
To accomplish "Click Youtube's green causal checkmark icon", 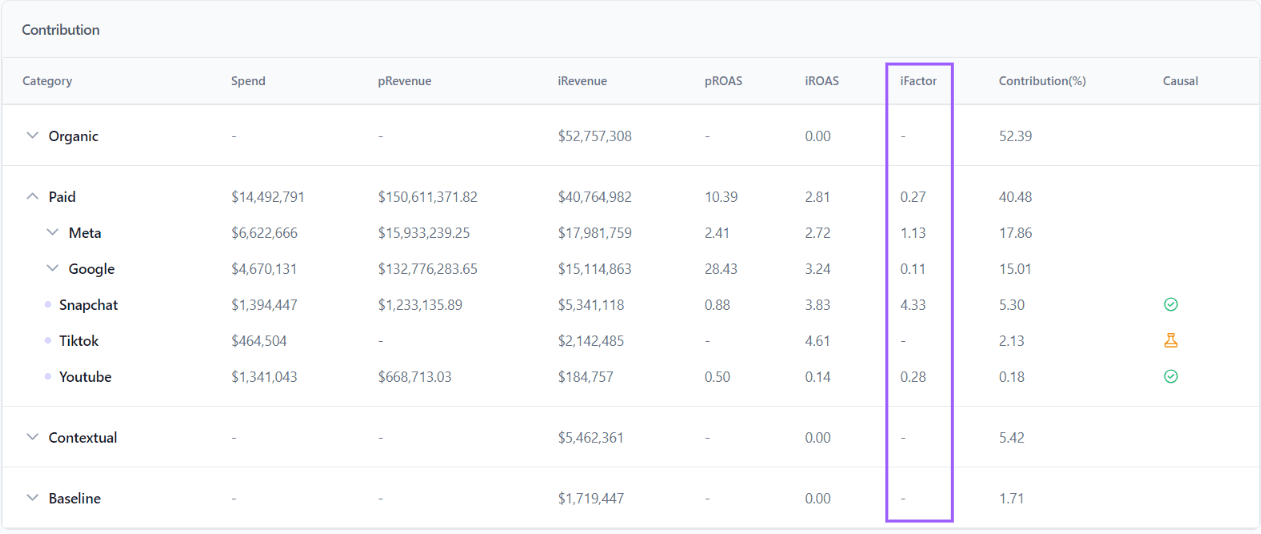I will tap(1171, 377).
